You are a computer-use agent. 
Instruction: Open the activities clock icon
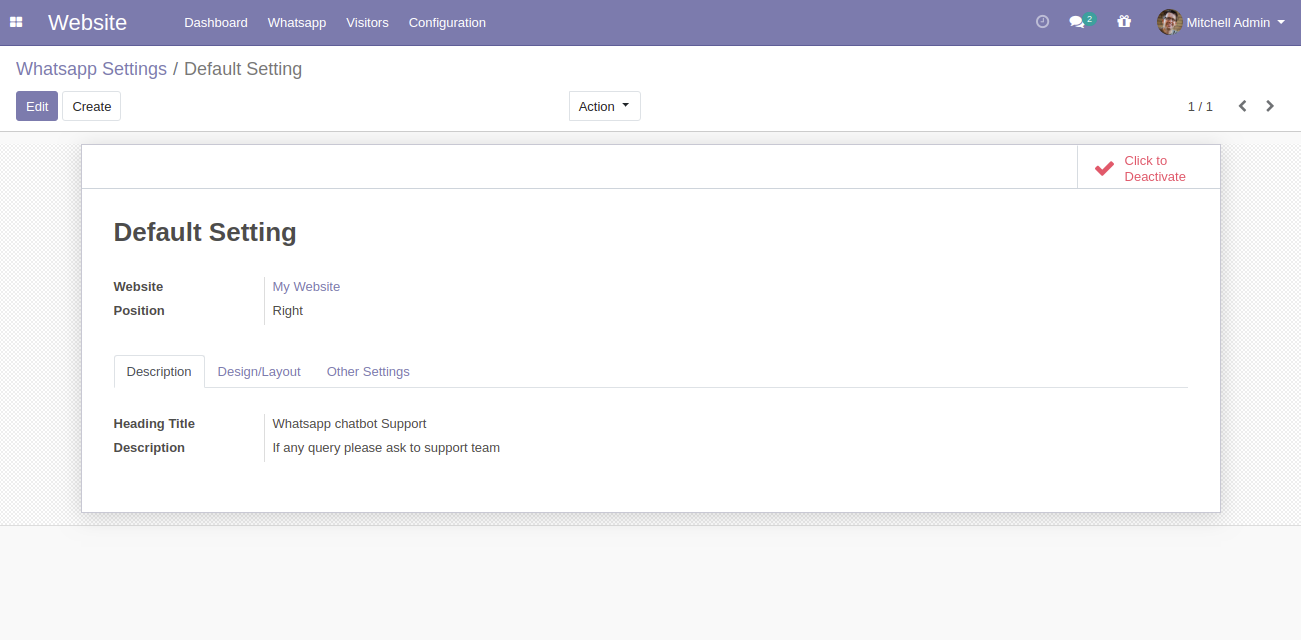coord(1042,21)
